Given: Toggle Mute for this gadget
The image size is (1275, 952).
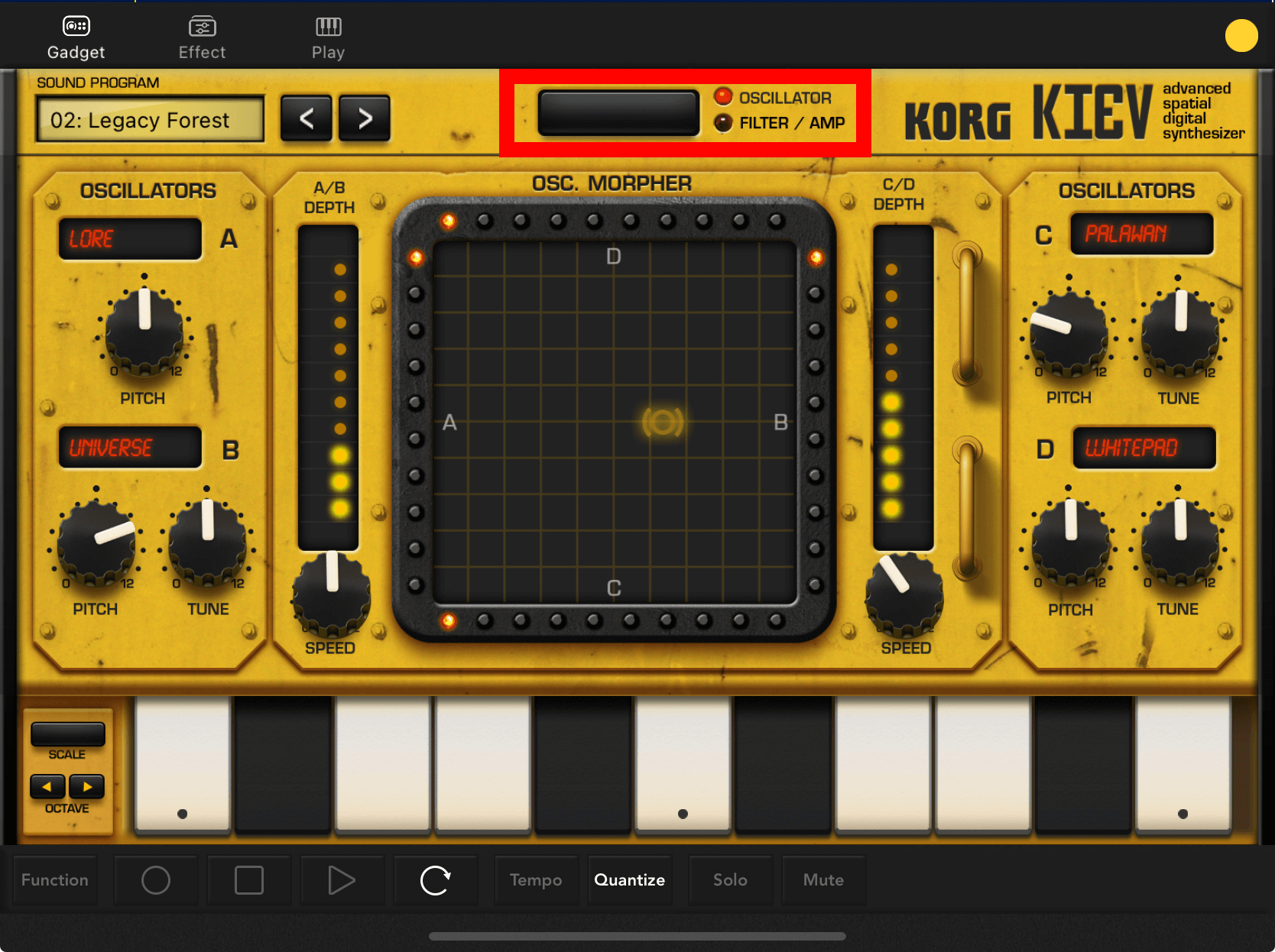Looking at the screenshot, I should (x=824, y=880).
